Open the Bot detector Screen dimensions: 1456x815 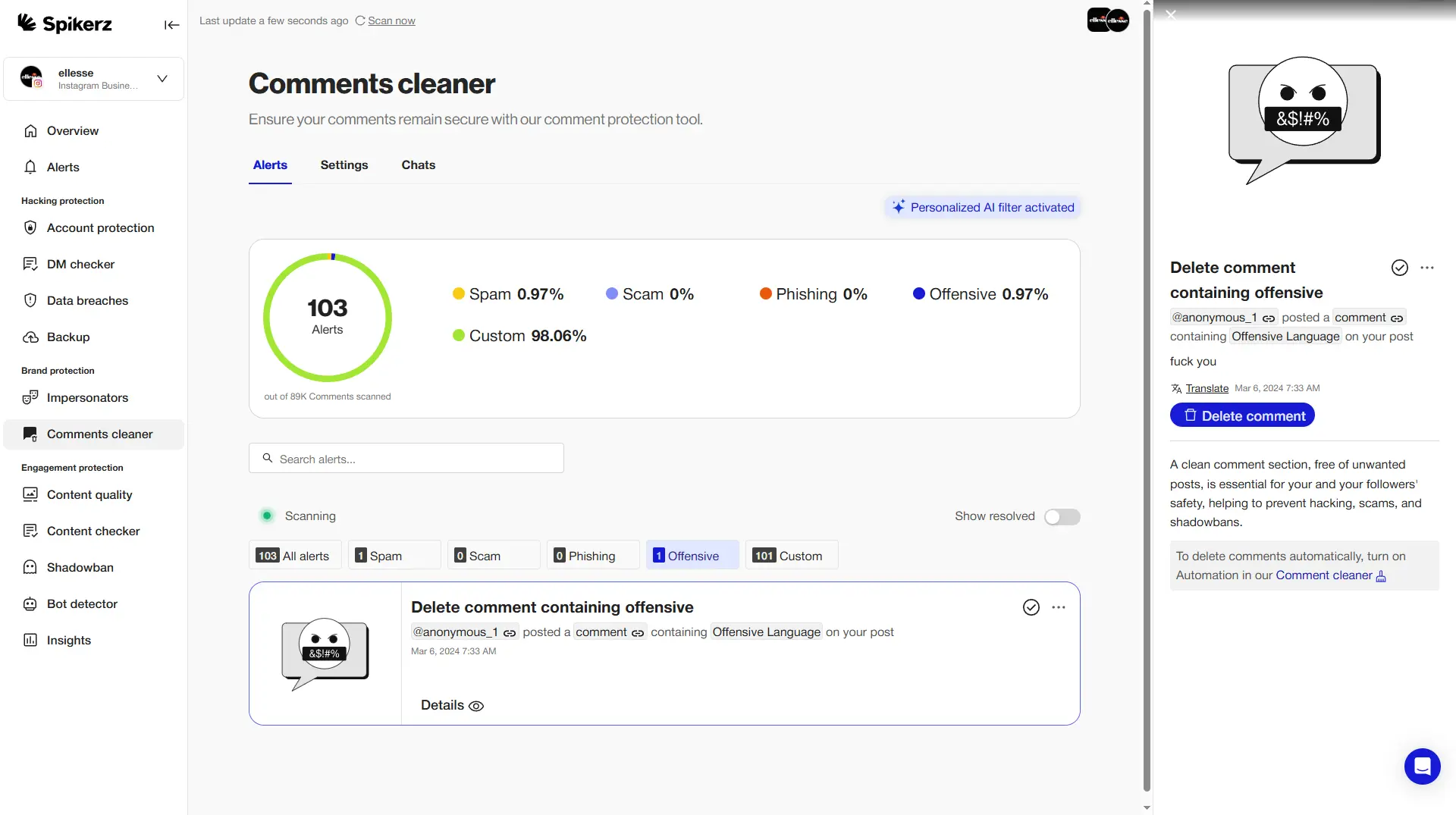pos(81,603)
